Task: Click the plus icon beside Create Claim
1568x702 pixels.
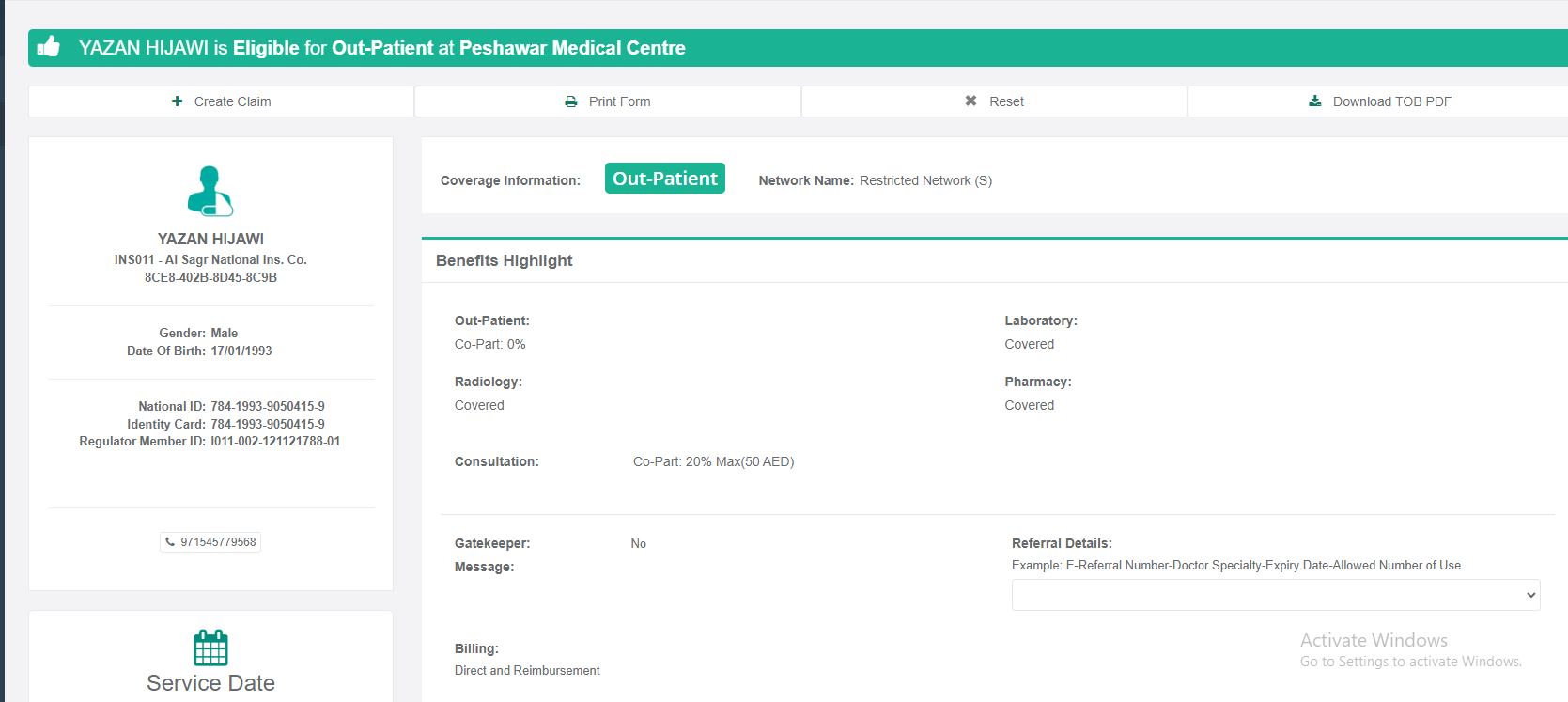Action: (177, 101)
